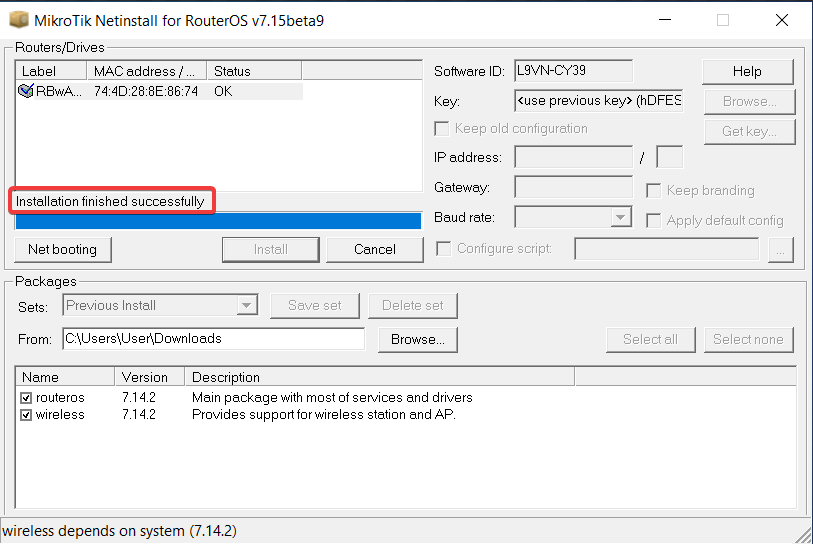
Task: Click the Description column header
Action: (380, 377)
